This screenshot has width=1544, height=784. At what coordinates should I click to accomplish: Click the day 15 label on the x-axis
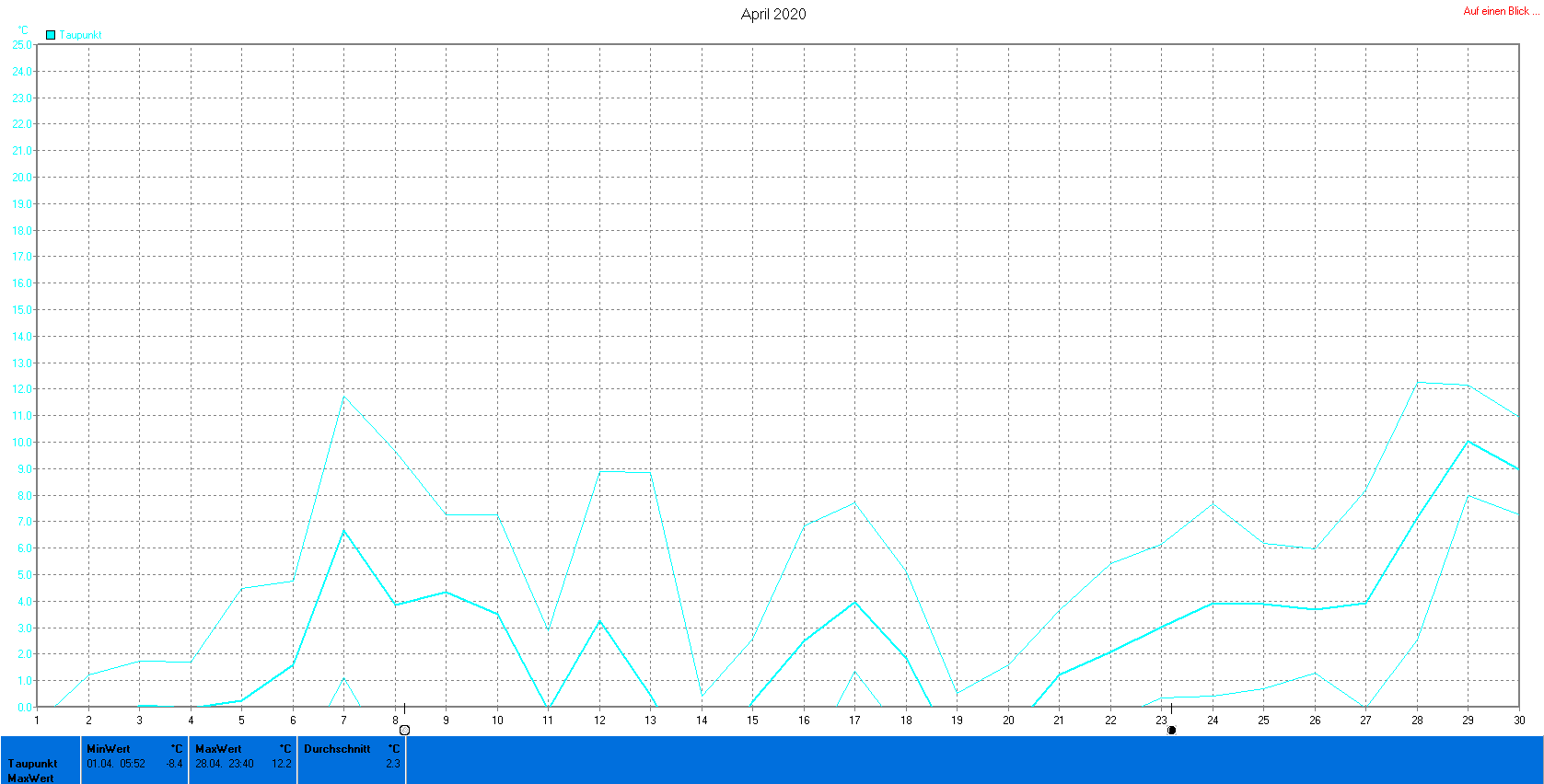(x=752, y=721)
